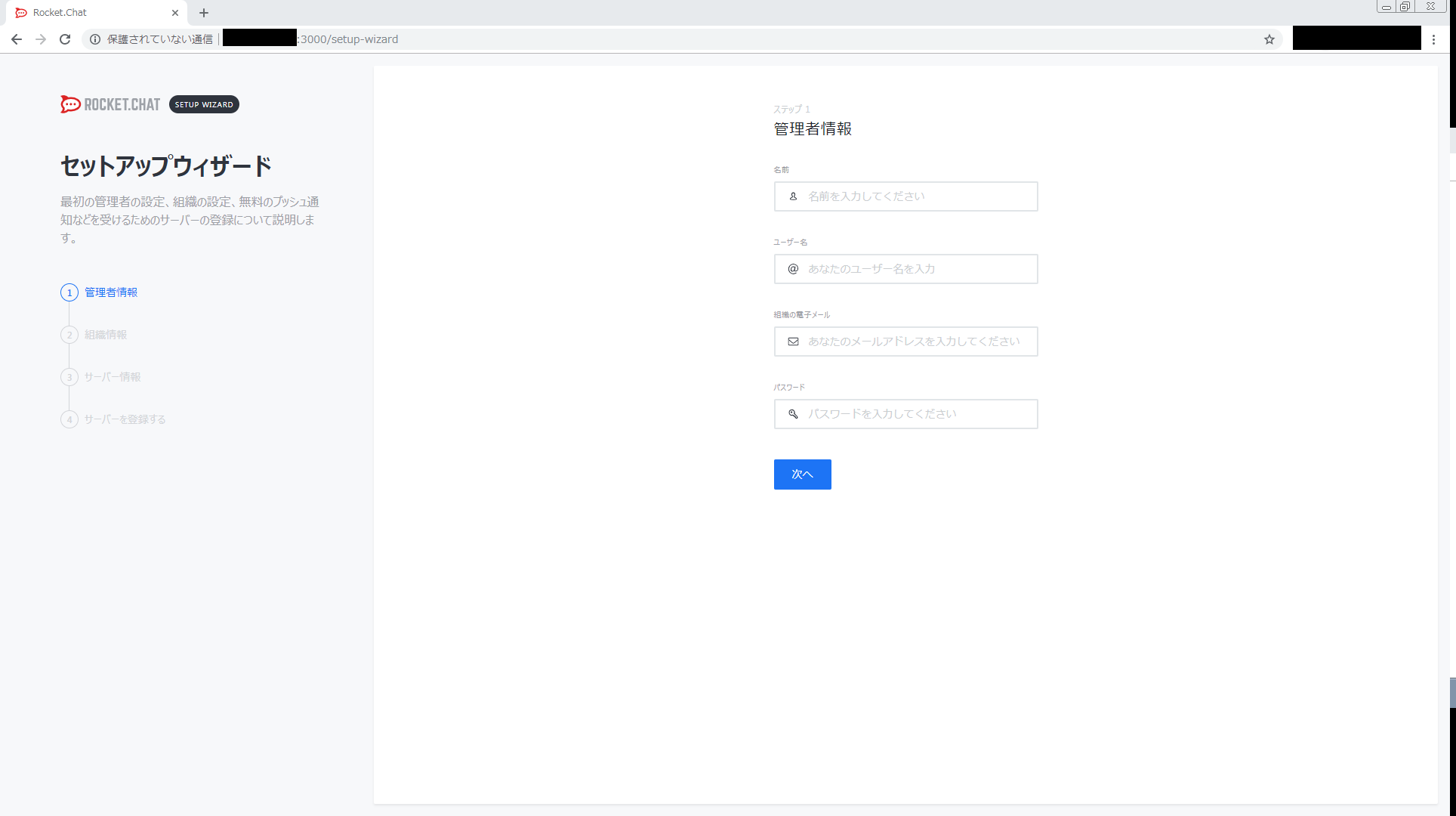Click the 次へ button

tap(802, 474)
